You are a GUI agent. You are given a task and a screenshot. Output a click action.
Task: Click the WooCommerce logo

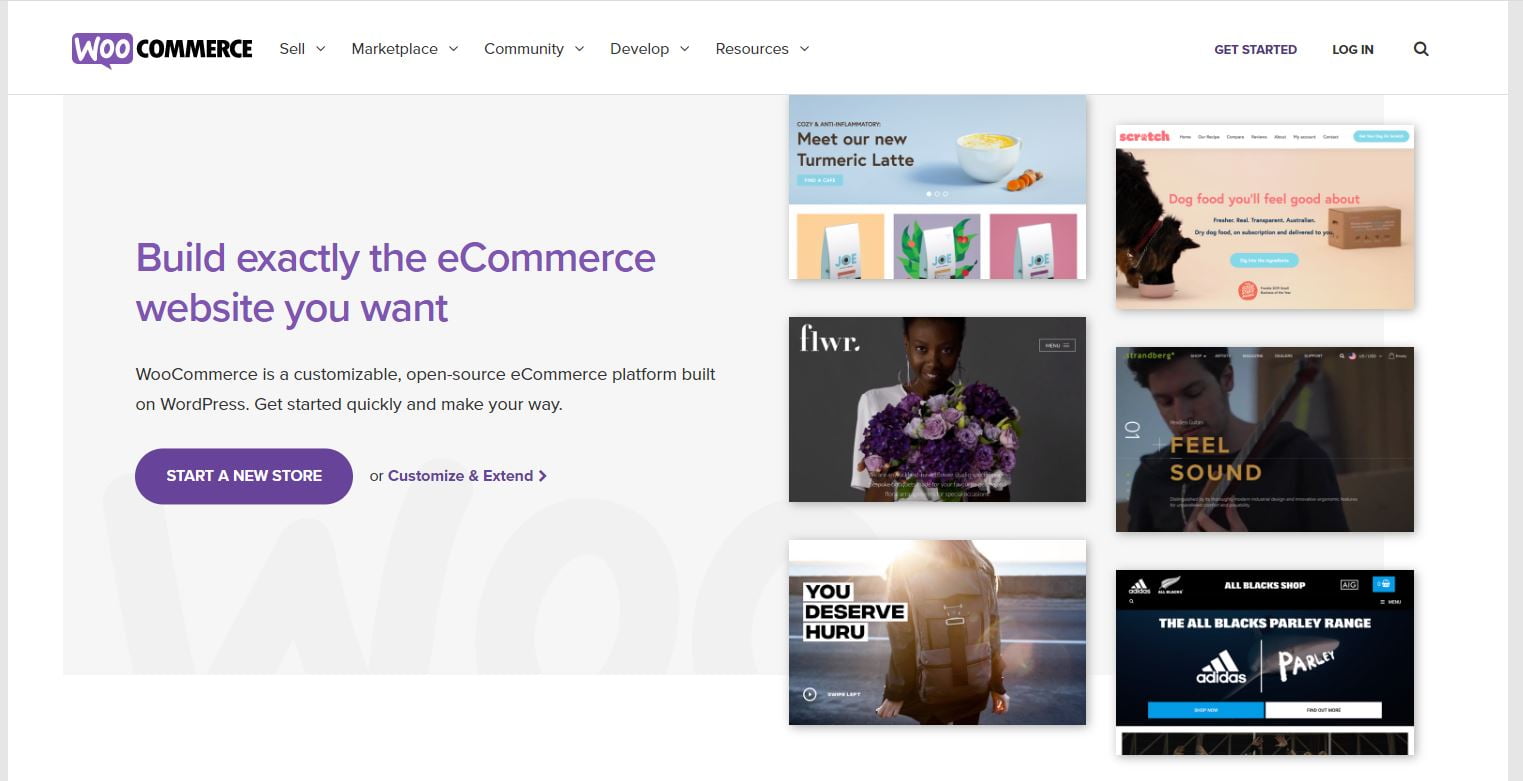[x=160, y=47]
